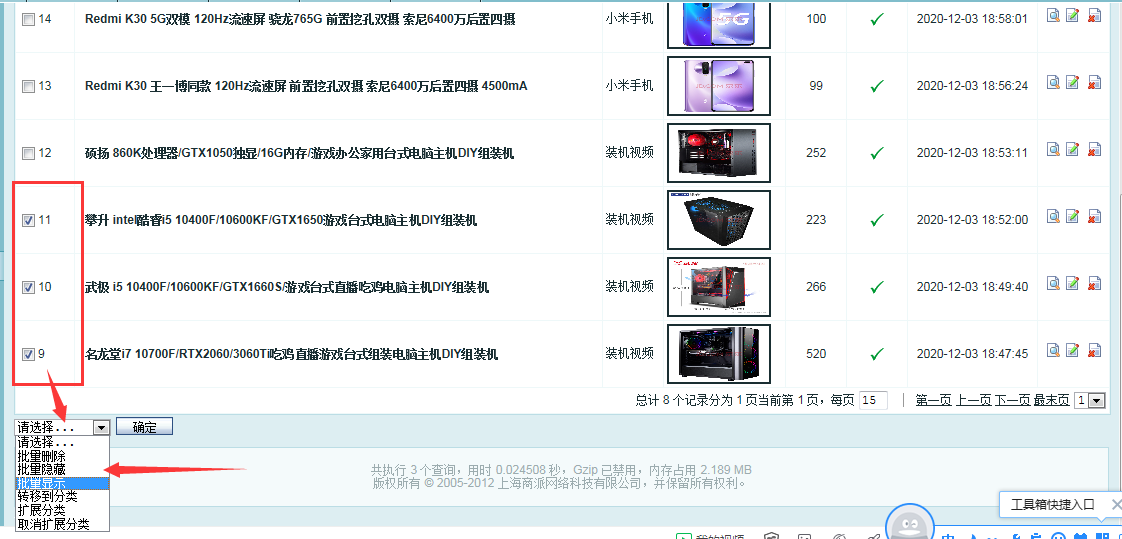
Task: Choose 转移到分类 from the list
Action: (x=62, y=496)
